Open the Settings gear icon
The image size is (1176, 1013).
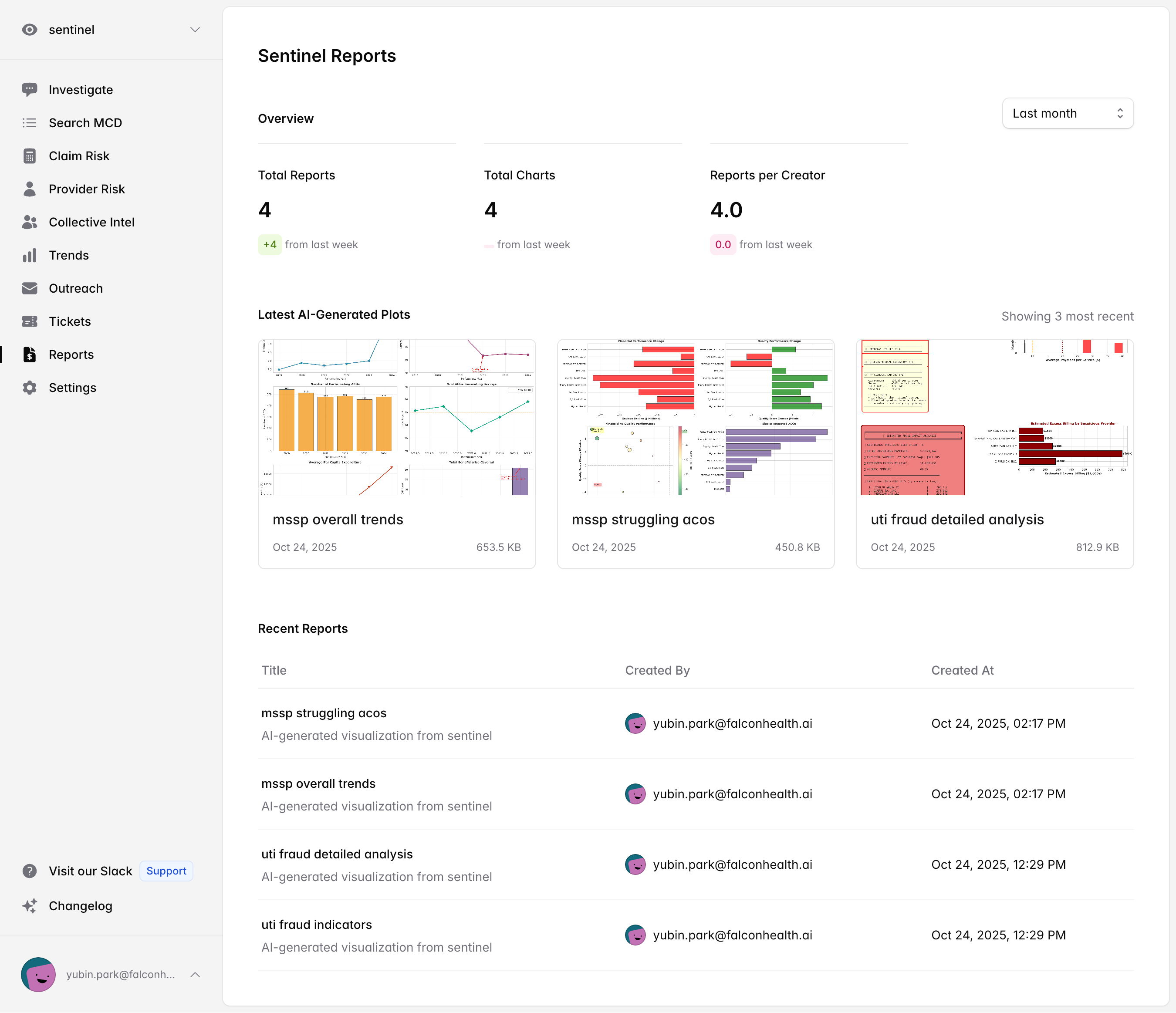pyautogui.click(x=30, y=388)
